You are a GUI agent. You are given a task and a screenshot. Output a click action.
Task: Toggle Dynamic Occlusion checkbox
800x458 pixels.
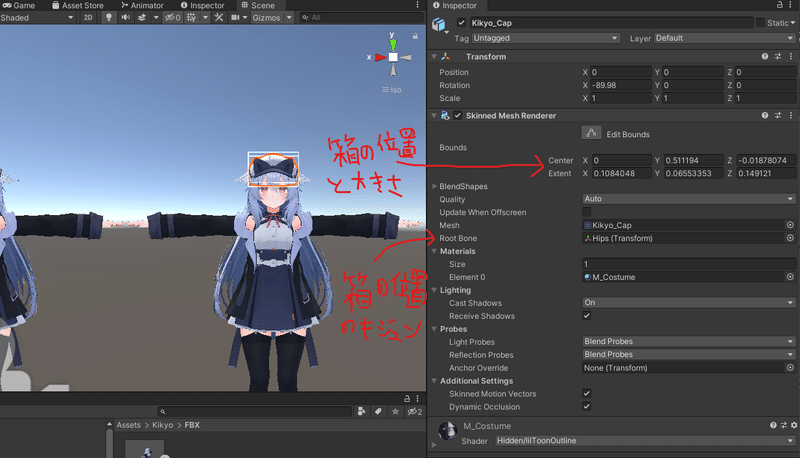(587, 406)
